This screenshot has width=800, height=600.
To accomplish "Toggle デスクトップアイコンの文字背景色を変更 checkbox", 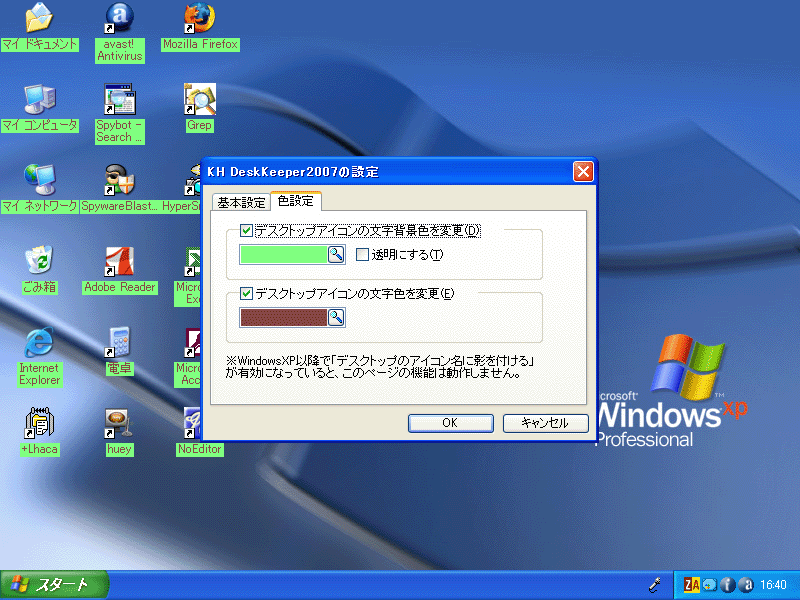I will 246,231.
